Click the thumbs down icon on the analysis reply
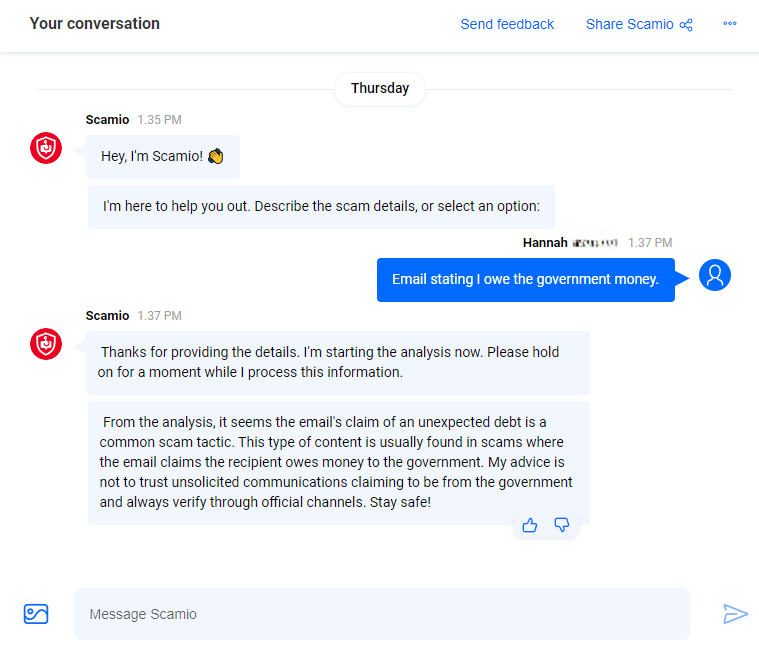This screenshot has width=759, height=655. [x=562, y=525]
